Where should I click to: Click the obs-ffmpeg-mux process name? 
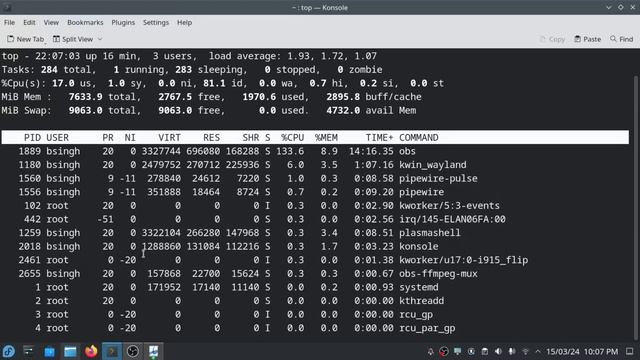point(438,273)
